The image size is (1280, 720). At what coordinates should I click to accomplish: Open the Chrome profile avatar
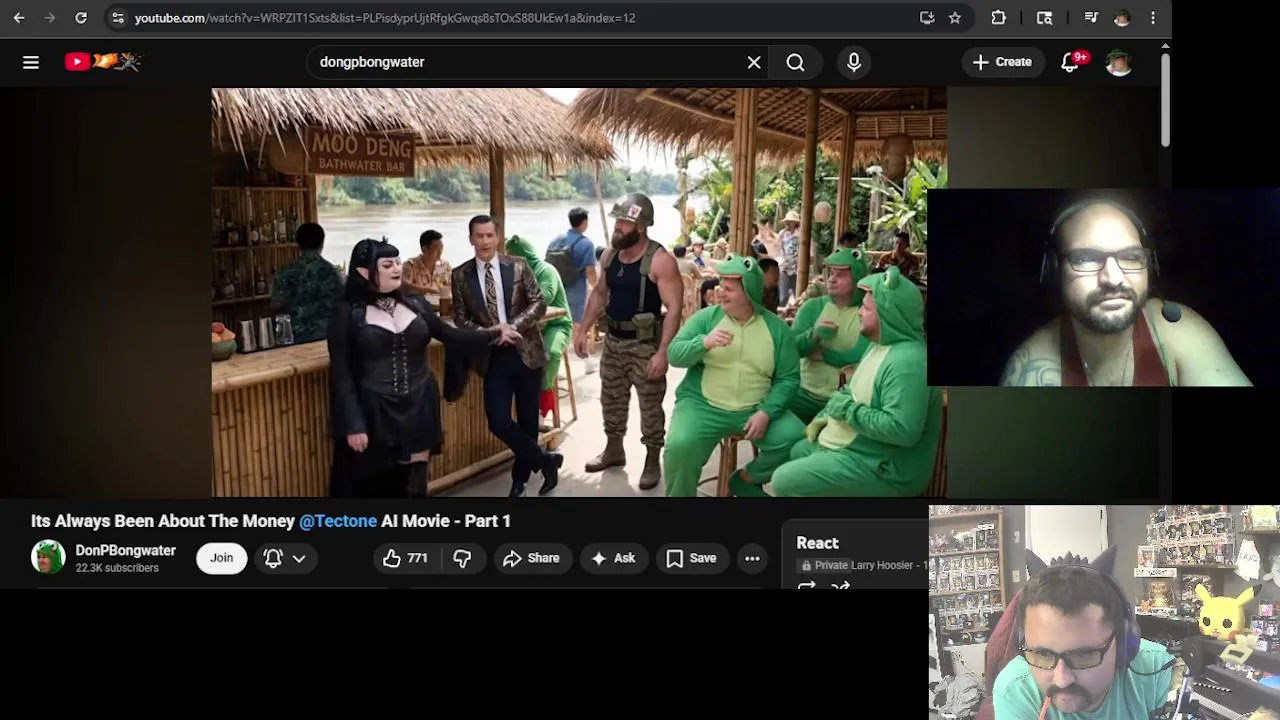point(1122,18)
